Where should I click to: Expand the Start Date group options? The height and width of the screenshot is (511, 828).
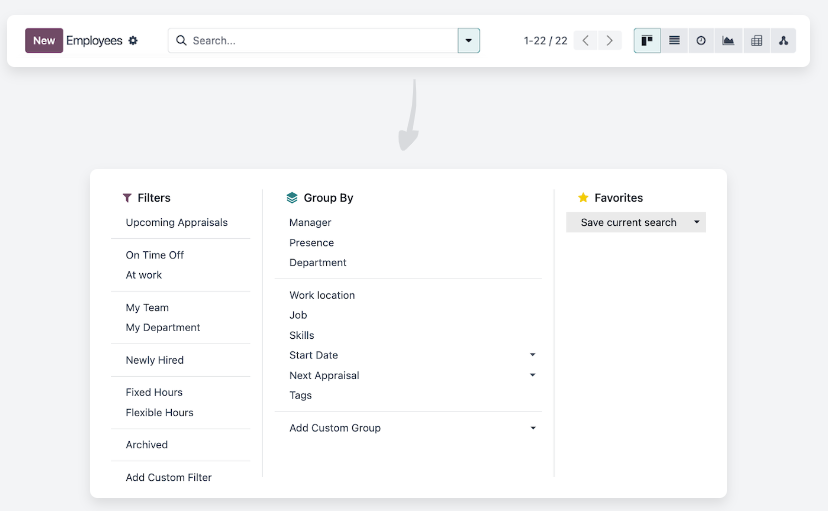tap(532, 355)
